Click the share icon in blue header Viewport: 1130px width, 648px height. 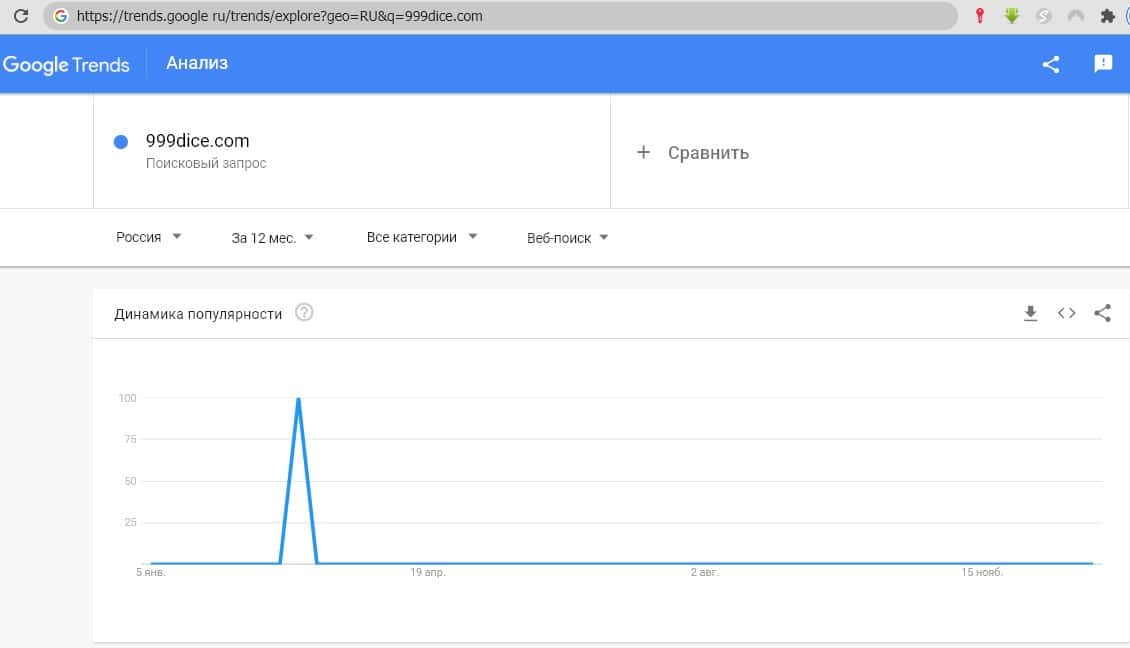[1051, 64]
